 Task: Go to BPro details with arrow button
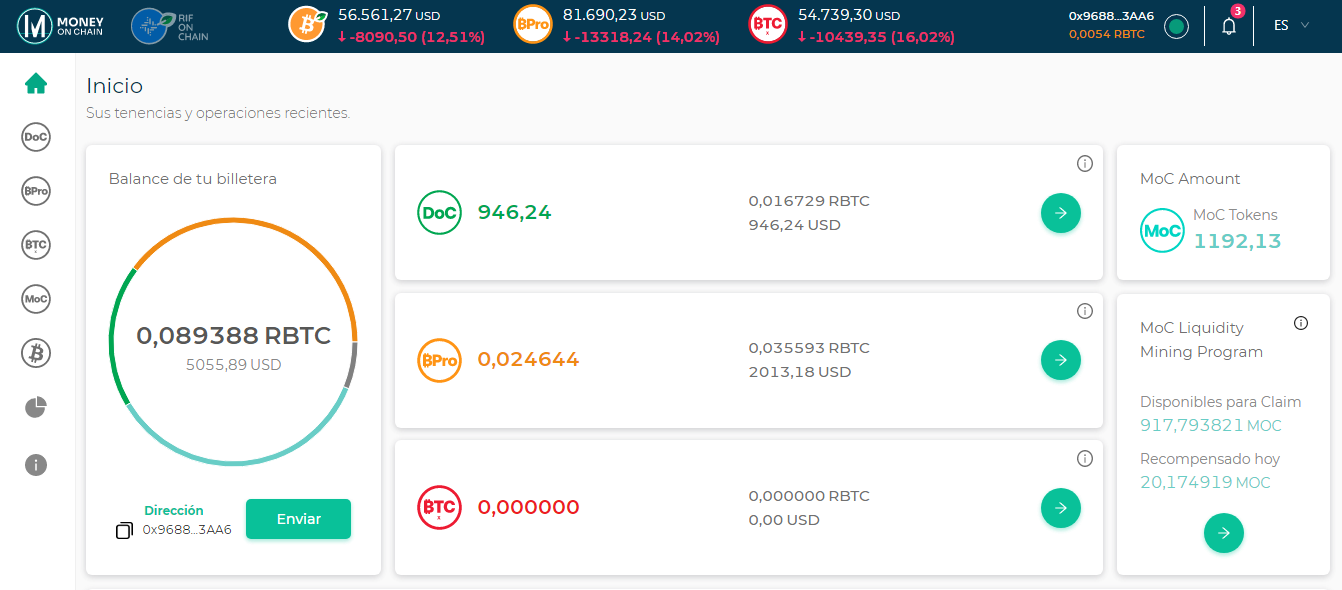[1061, 360]
